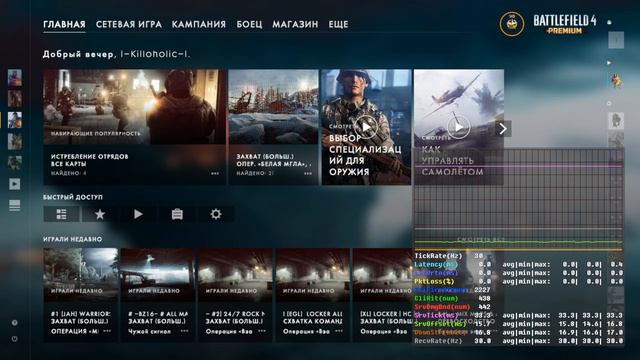
Task: Open options dots on [EGL] LOCKER ALL card
Action: point(339,331)
